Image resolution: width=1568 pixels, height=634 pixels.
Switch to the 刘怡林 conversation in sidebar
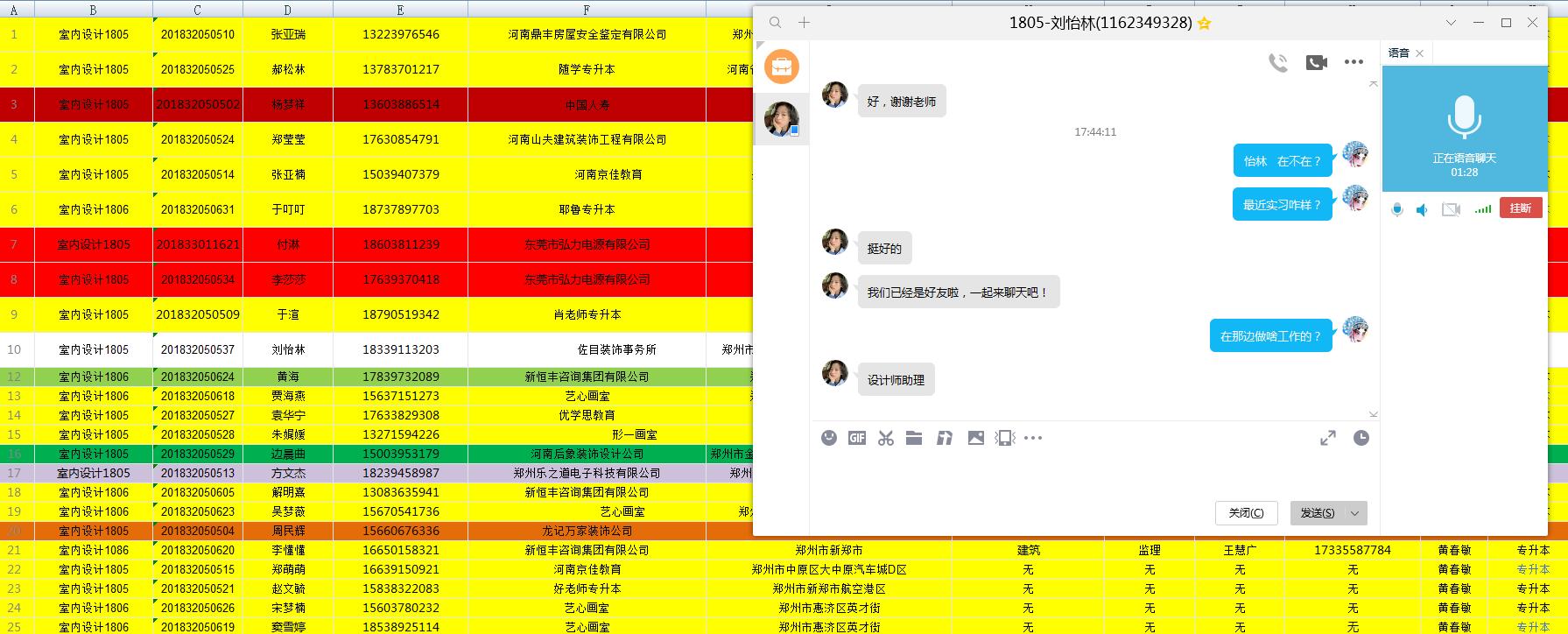pos(781,119)
